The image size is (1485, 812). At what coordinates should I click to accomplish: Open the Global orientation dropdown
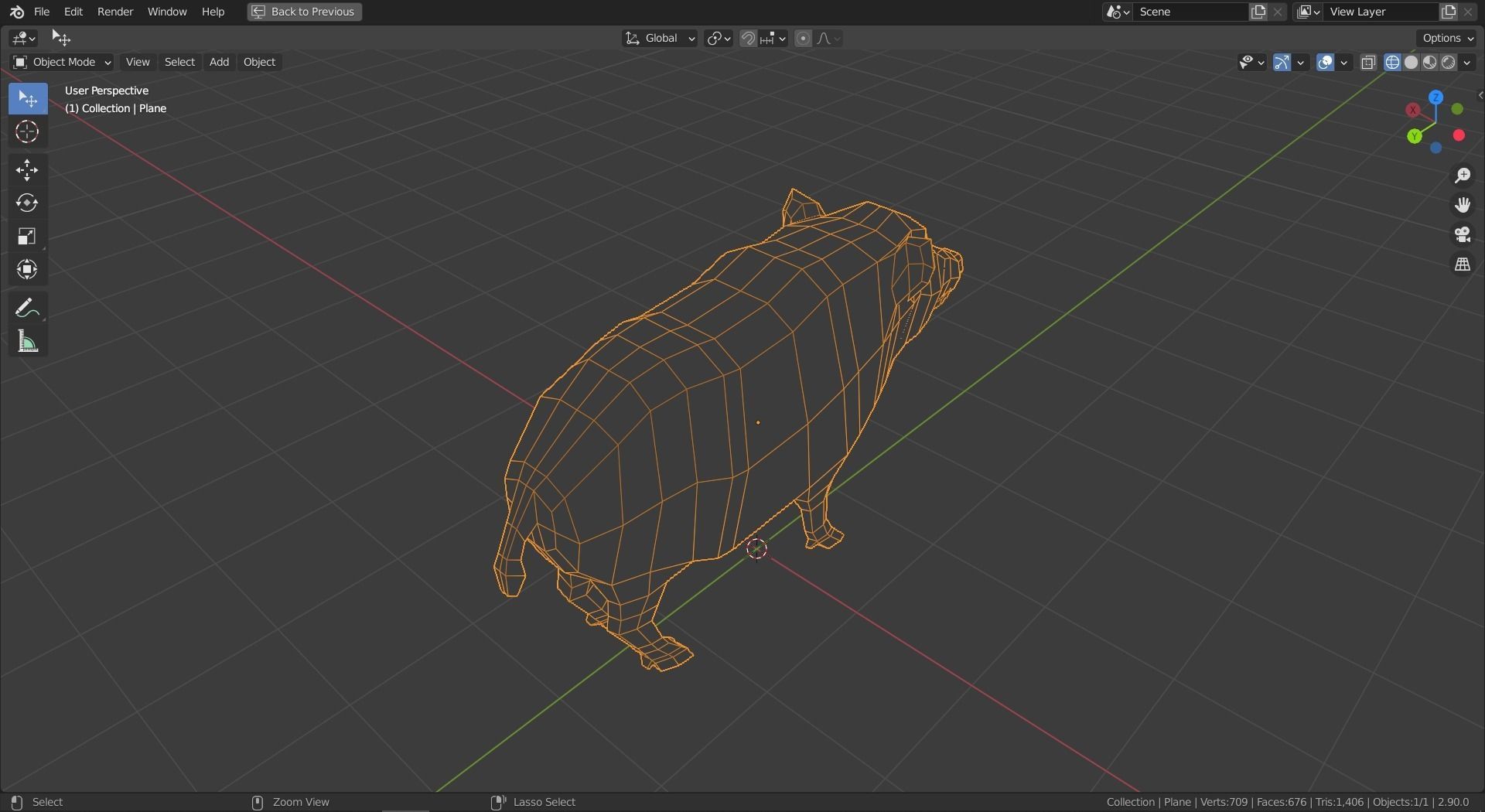pos(660,39)
